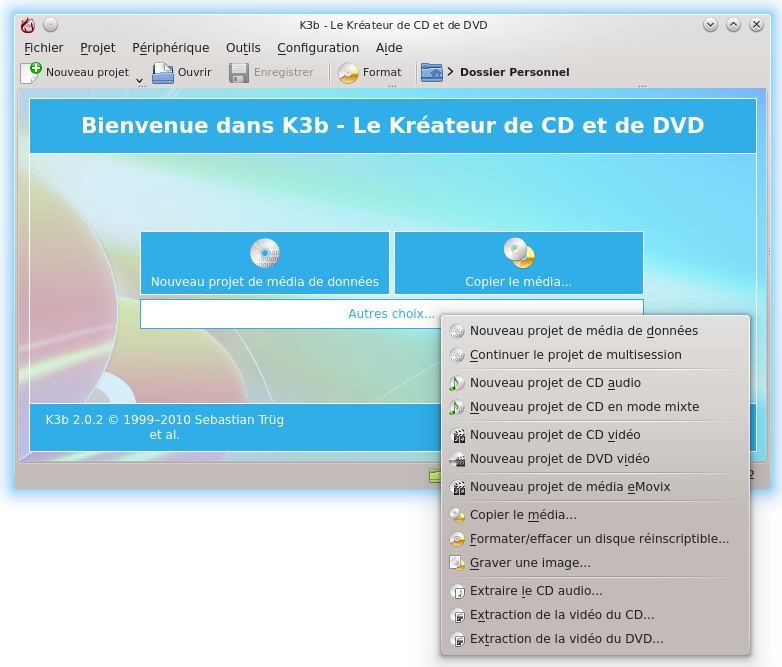
Task: Click the Copier le média… welcome button
Action: (518, 263)
